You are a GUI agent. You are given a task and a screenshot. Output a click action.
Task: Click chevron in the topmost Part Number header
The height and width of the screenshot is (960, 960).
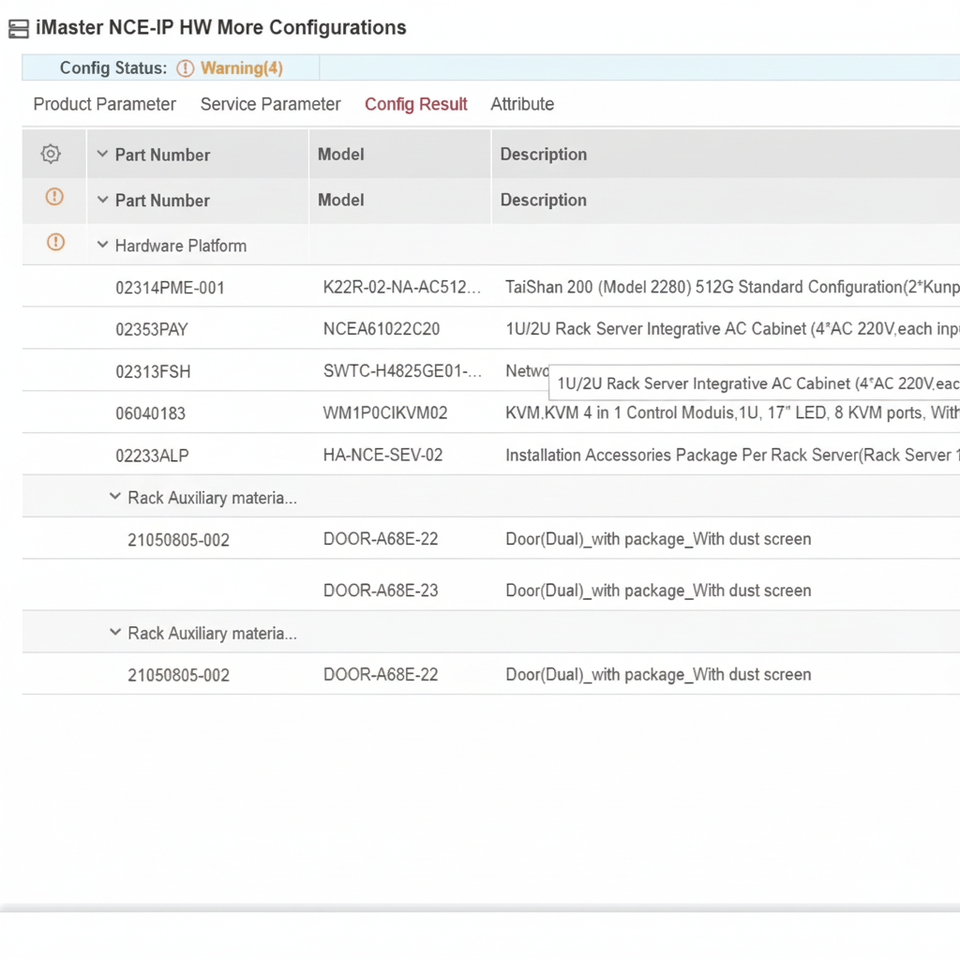(x=102, y=154)
